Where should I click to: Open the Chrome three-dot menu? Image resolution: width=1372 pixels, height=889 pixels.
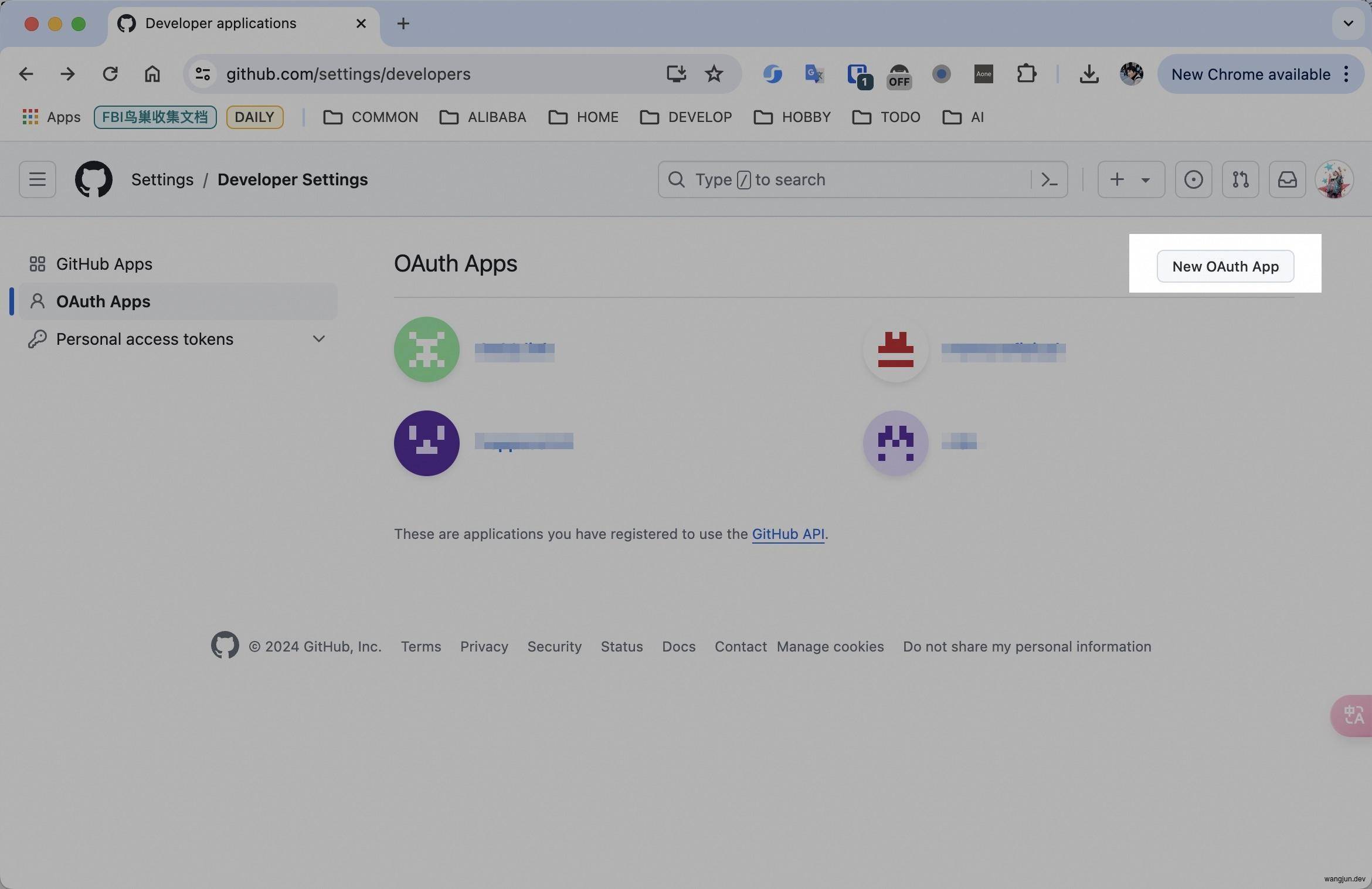click(1346, 74)
